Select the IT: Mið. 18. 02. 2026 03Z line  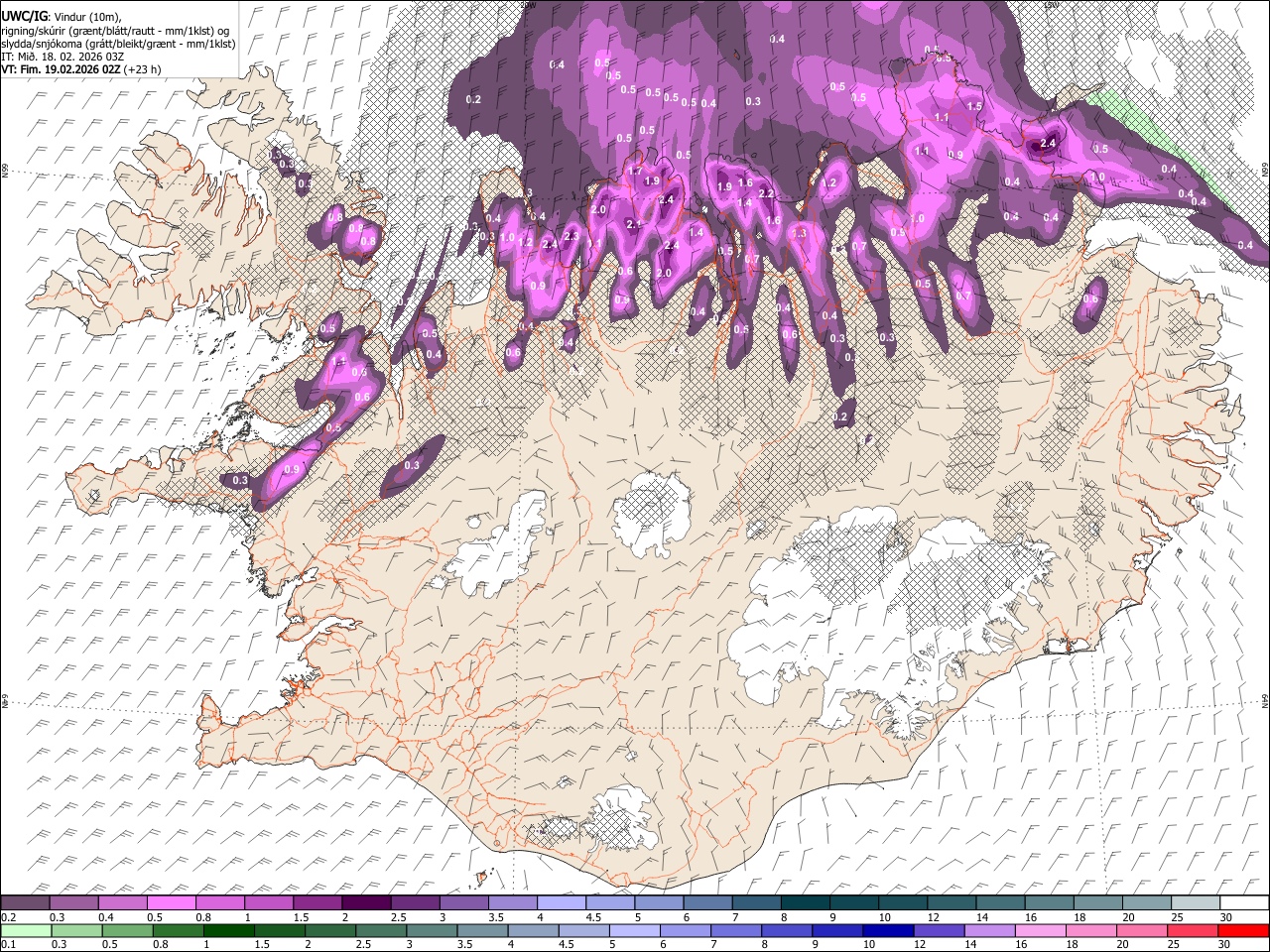click(63, 57)
